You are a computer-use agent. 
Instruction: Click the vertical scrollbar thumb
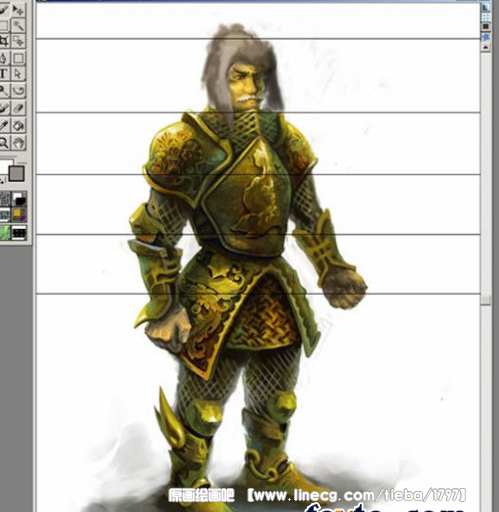(x=486, y=300)
